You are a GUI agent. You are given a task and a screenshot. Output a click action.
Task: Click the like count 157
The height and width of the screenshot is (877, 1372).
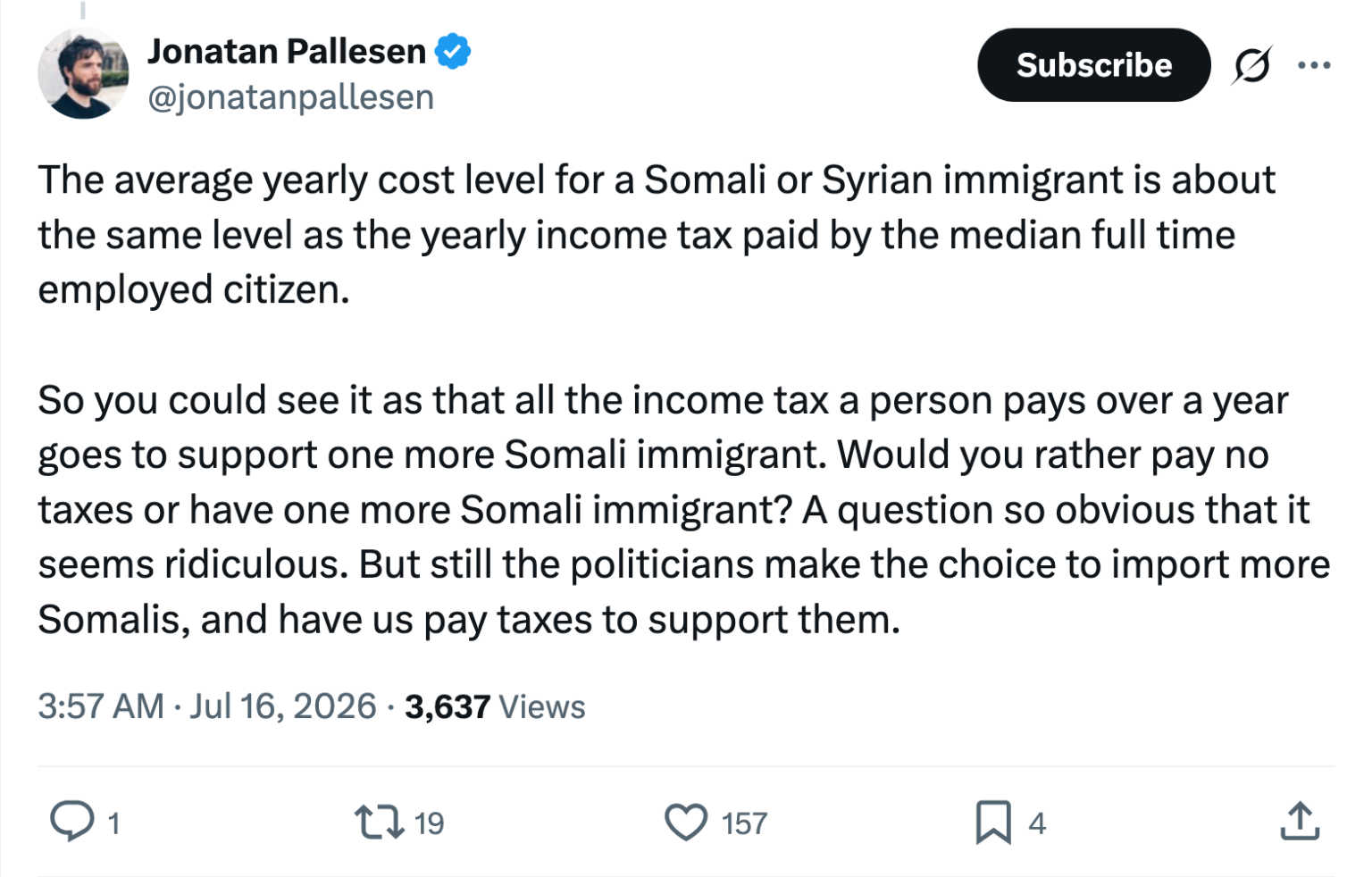[x=744, y=823]
